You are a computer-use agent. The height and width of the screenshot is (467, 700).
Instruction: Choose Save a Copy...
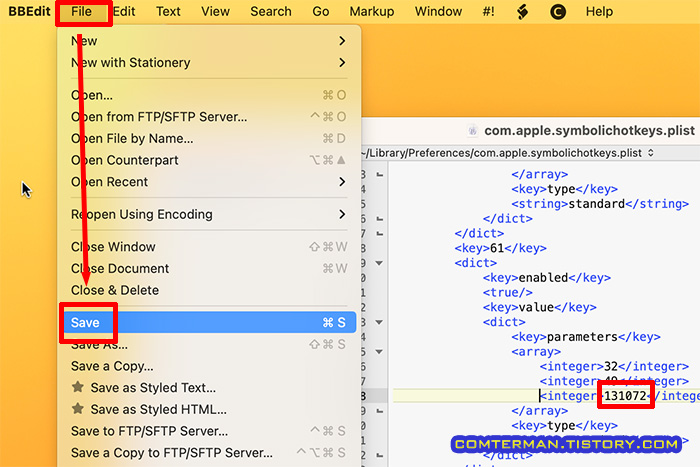[x=209, y=366]
